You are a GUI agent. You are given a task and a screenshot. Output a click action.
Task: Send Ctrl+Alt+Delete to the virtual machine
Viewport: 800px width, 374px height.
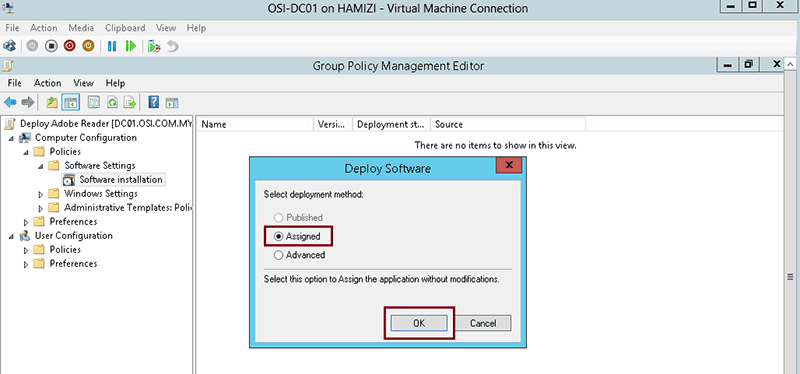click(x=9, y=46)
